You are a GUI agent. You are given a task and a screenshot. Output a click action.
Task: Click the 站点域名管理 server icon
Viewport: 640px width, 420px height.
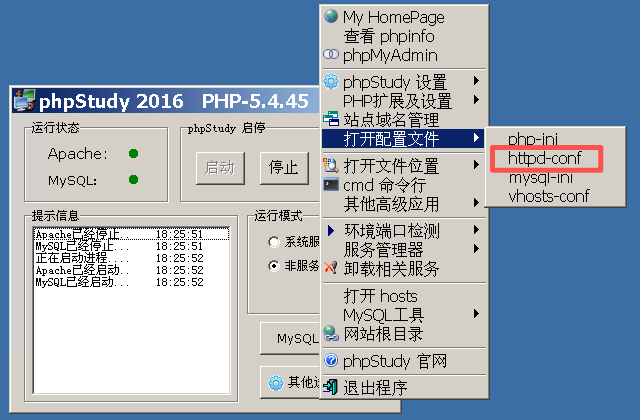(x=331, y=119)
